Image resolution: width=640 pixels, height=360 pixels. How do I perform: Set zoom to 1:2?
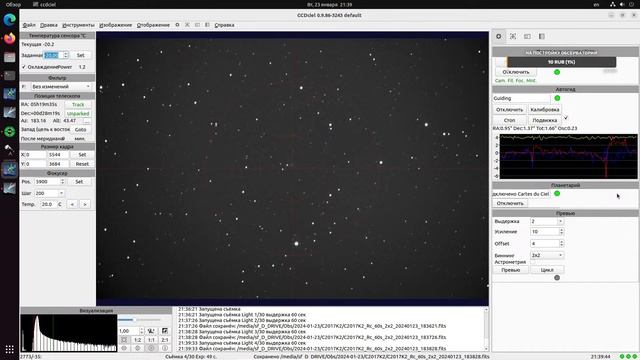coord(138,340)
